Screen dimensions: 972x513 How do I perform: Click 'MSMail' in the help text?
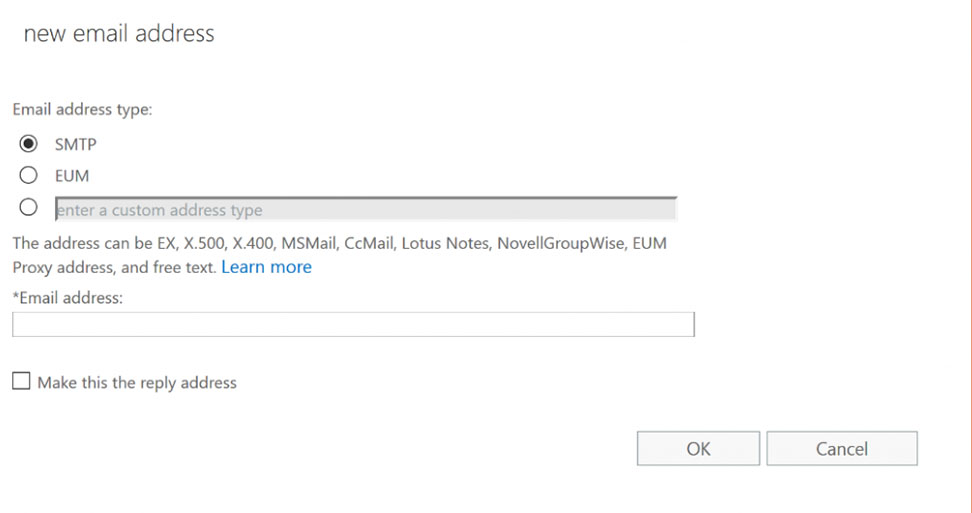point(309,243)
